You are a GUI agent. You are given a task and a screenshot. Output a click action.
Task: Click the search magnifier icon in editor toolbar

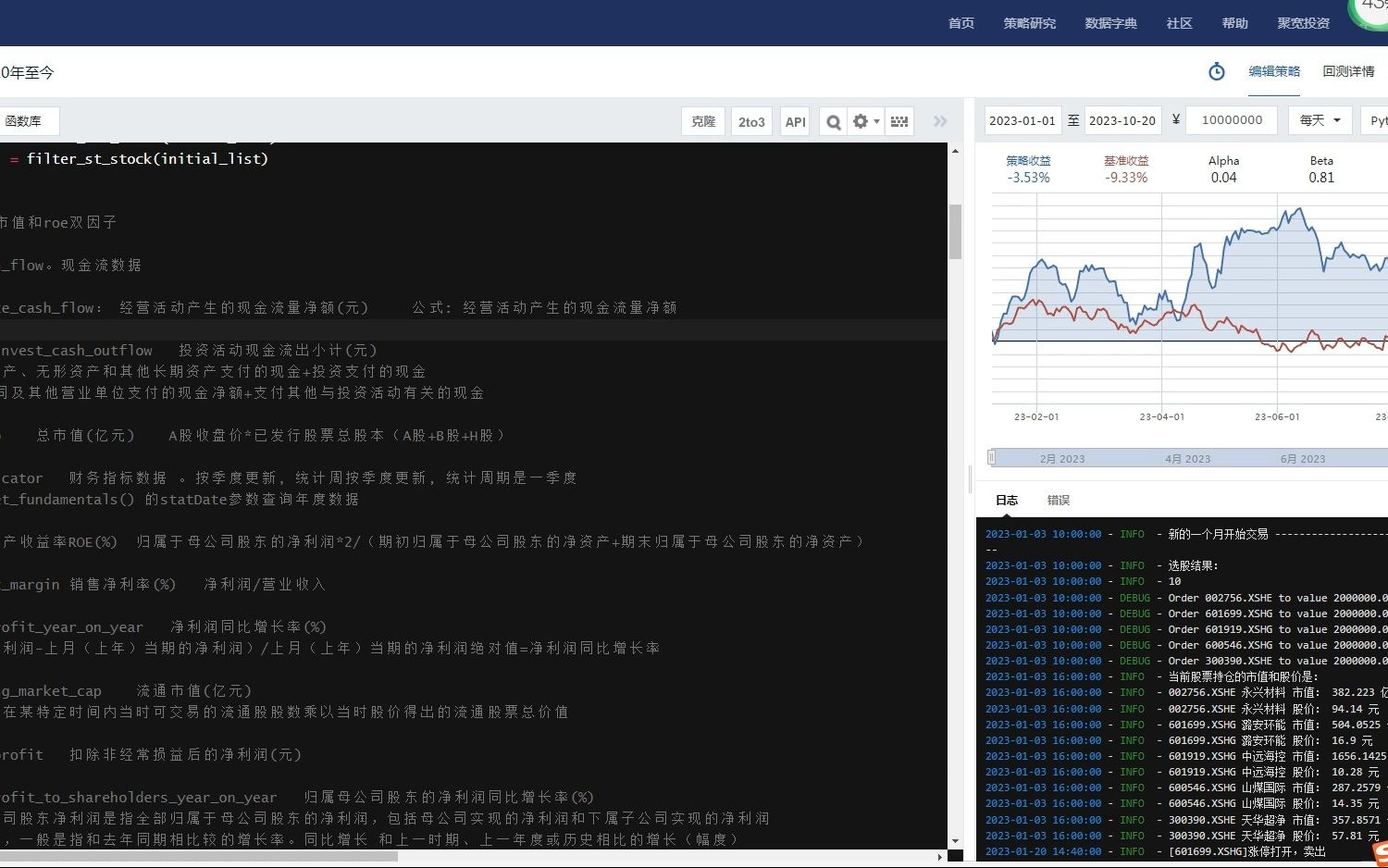834,121
